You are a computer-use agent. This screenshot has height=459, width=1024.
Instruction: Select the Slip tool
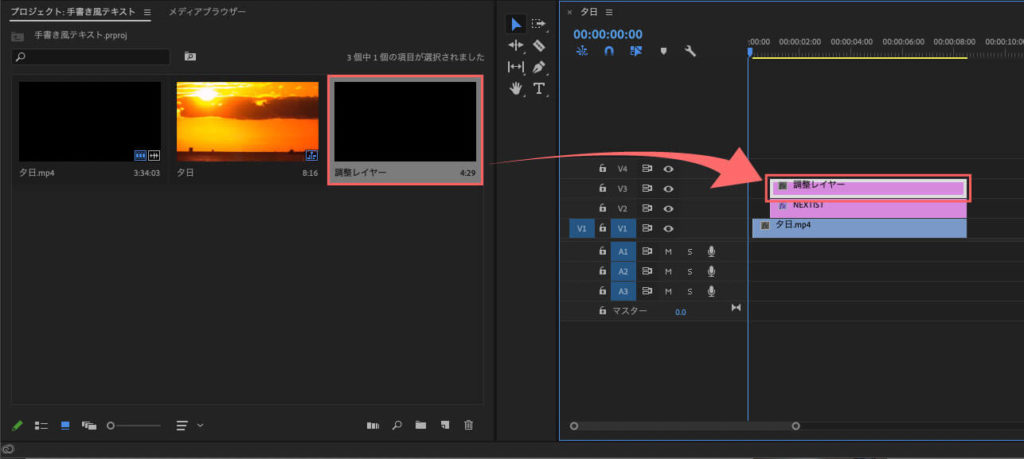coord(516,67)
